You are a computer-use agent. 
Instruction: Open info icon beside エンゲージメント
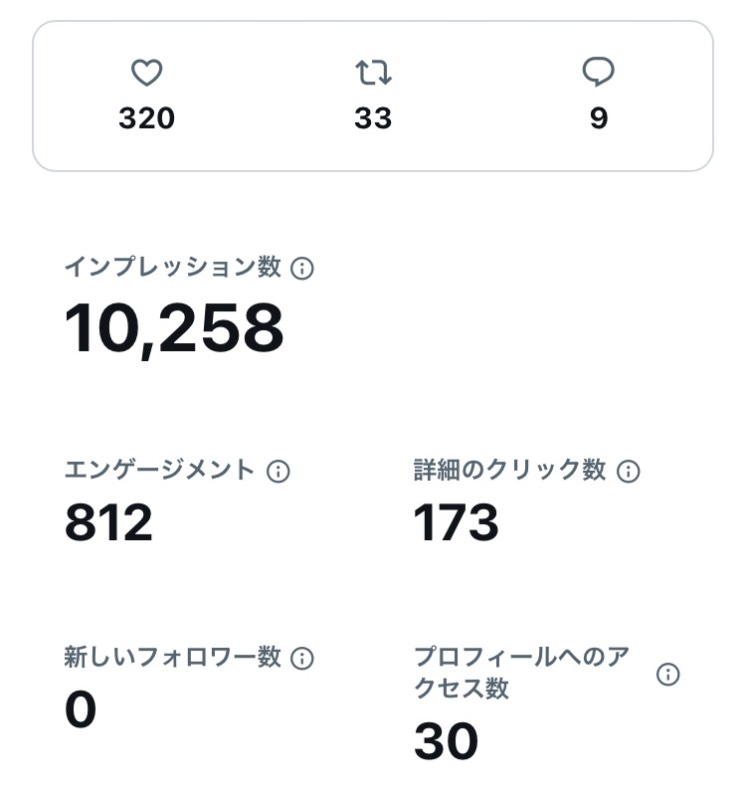tap(279, 471)
